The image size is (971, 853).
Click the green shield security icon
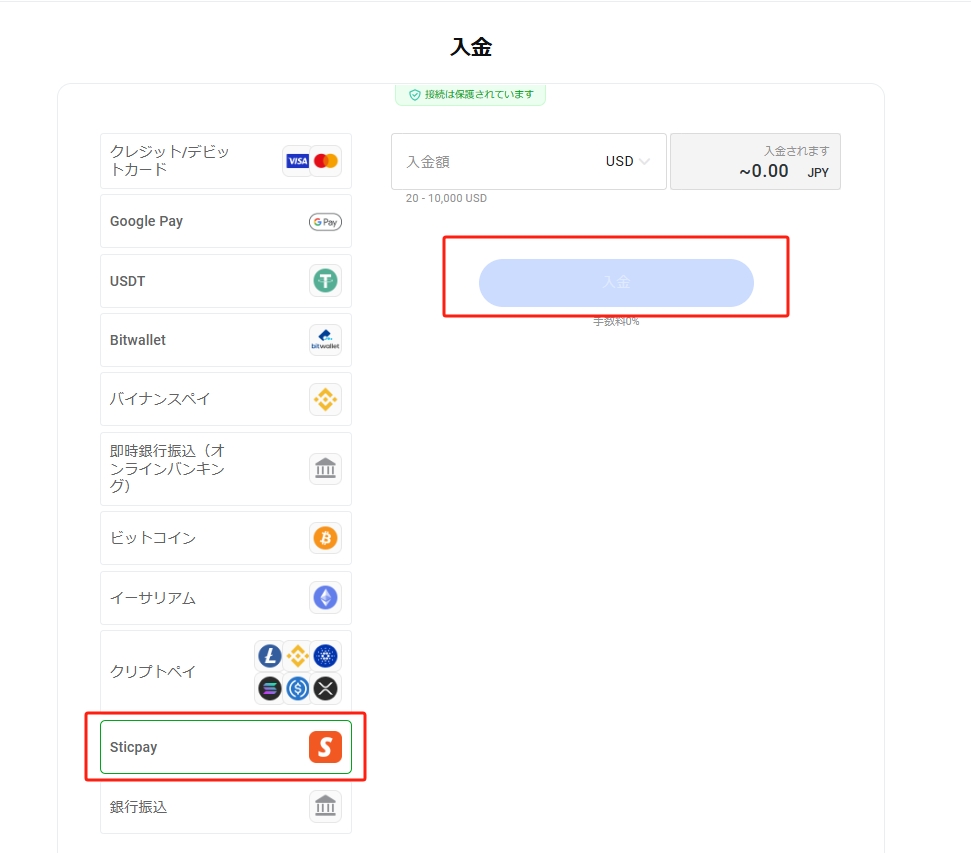click(414, 95)
